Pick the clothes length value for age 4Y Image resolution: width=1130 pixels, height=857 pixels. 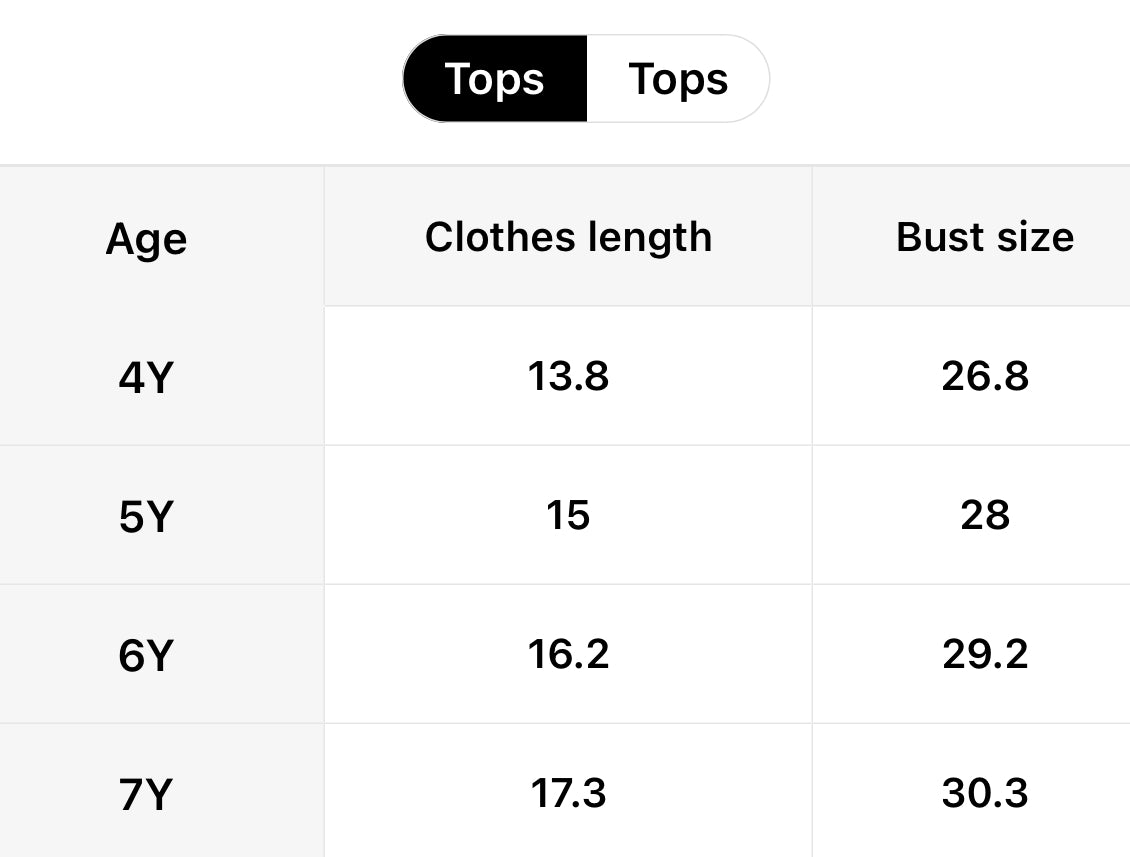(x=568, y=377)
